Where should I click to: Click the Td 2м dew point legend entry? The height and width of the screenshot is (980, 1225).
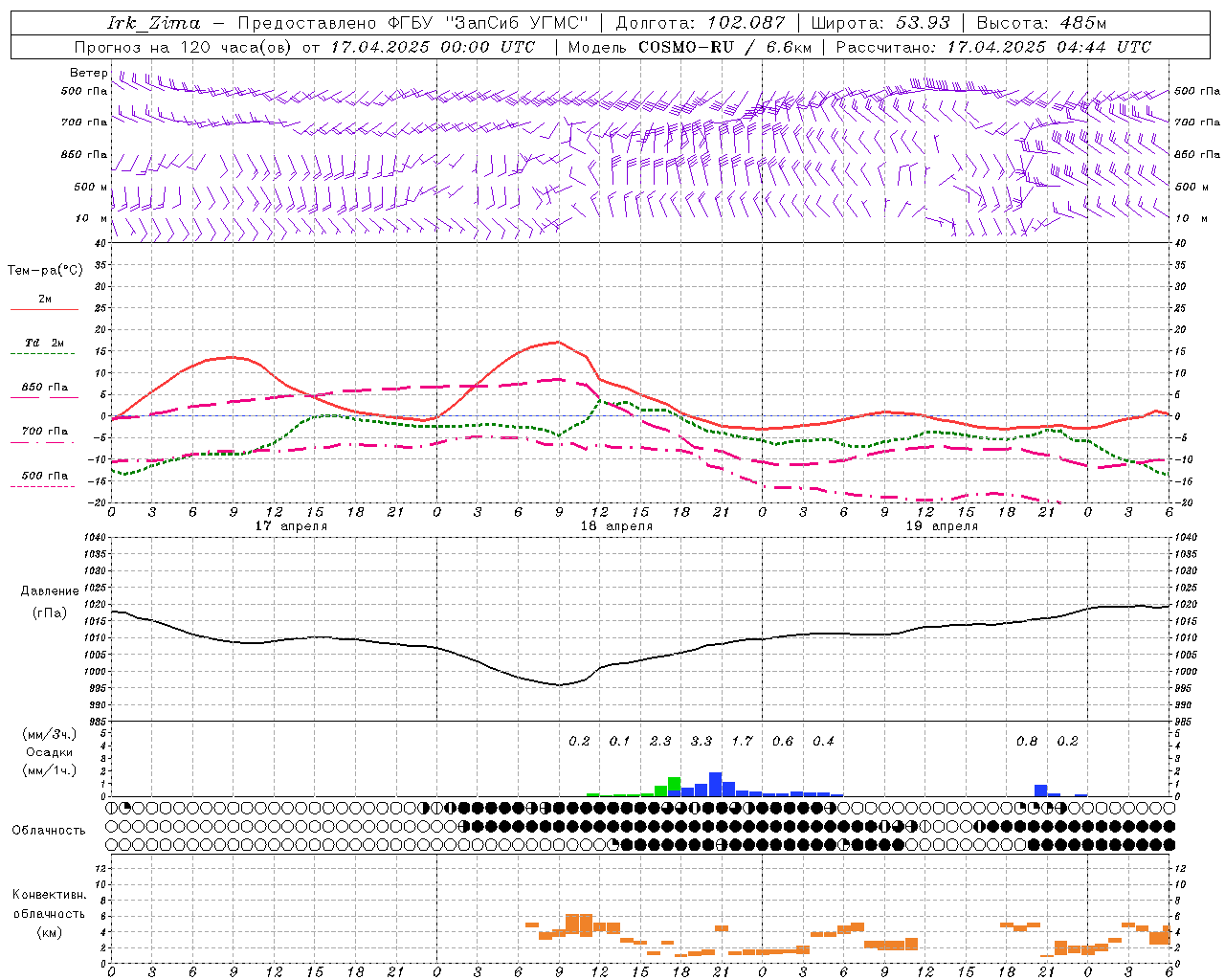pos(44,343)
